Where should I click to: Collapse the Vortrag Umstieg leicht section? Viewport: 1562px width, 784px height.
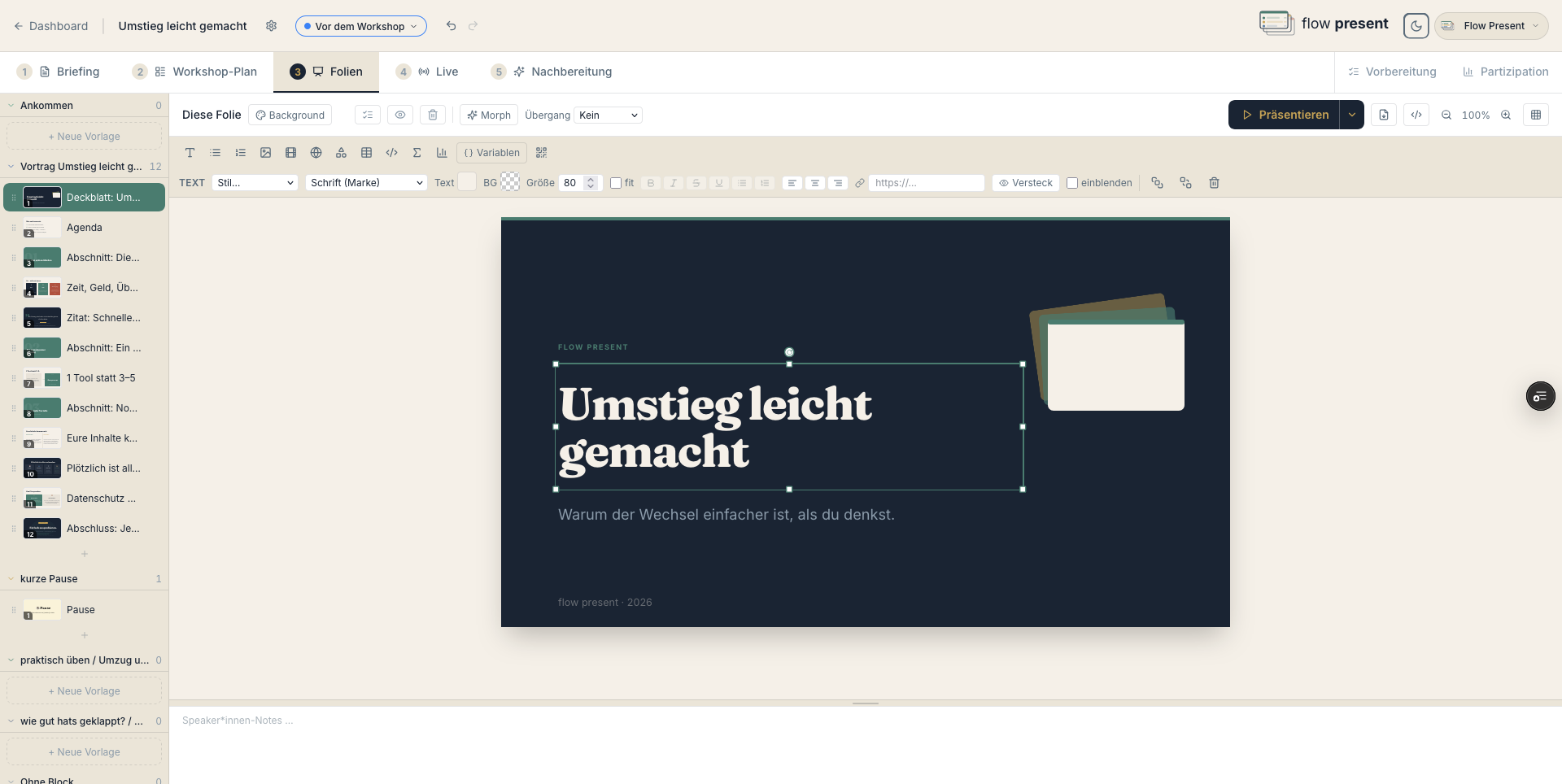click(11, 167)
